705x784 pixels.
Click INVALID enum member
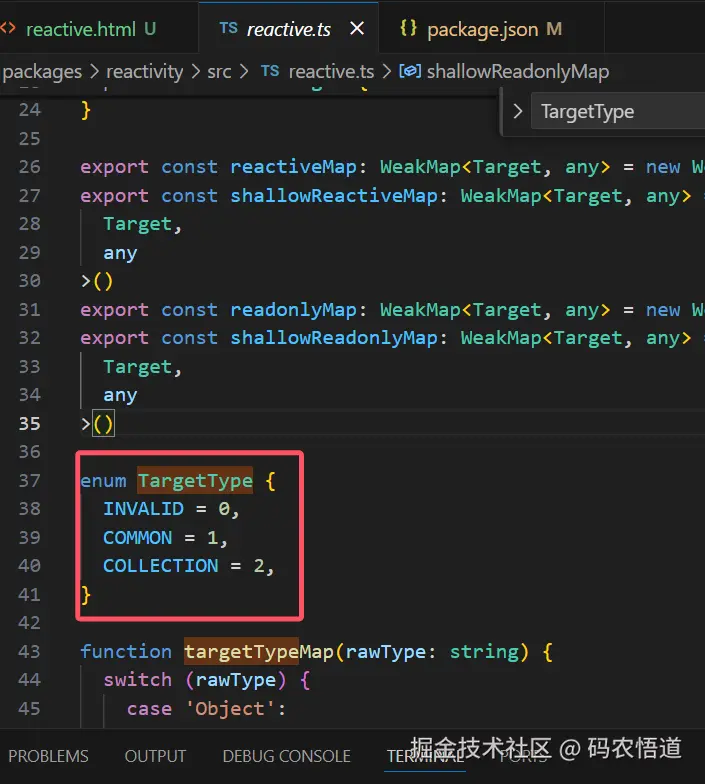coord(144,509)
